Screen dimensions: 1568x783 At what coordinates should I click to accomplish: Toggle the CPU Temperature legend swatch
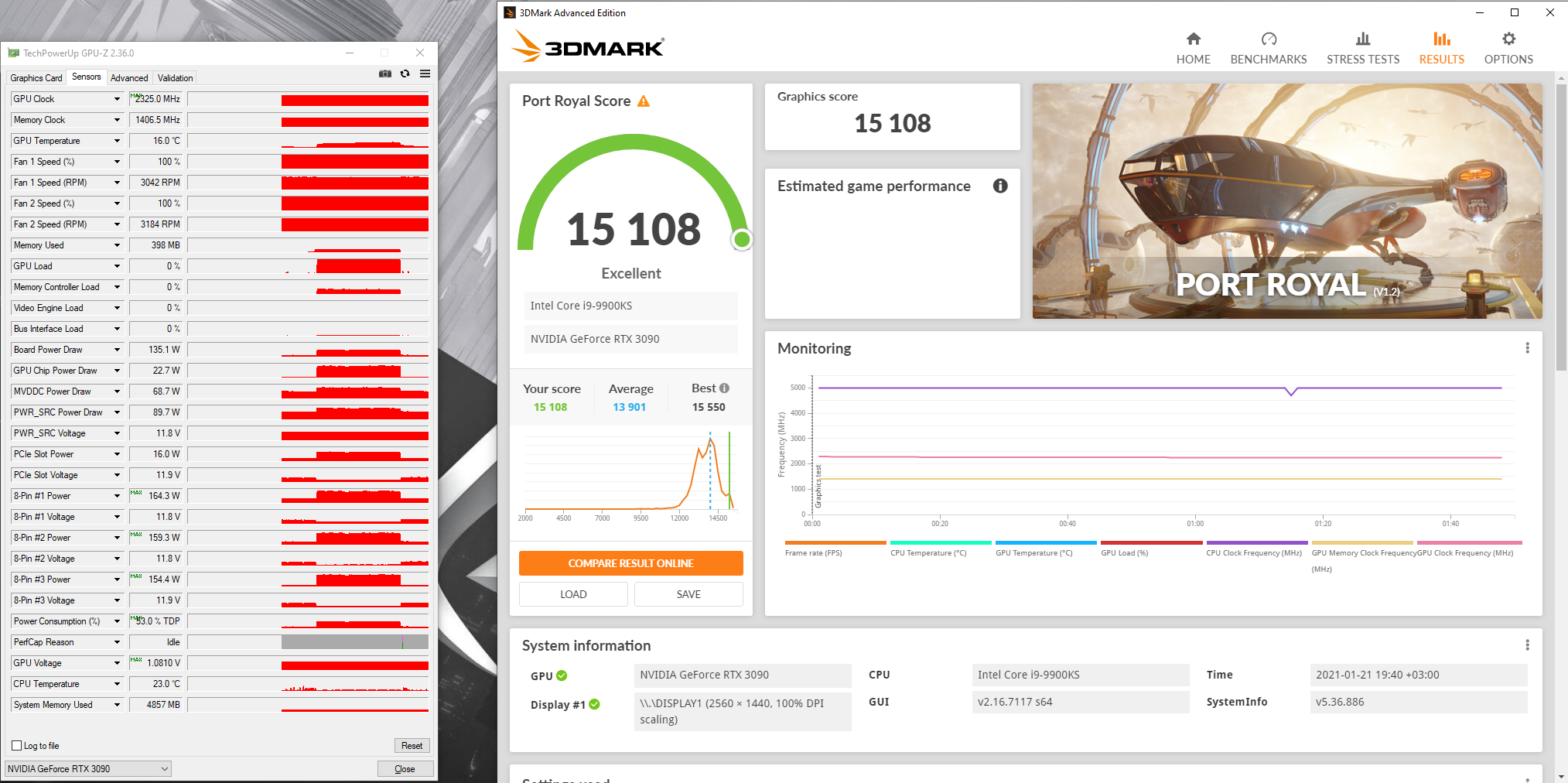[941, 543]
